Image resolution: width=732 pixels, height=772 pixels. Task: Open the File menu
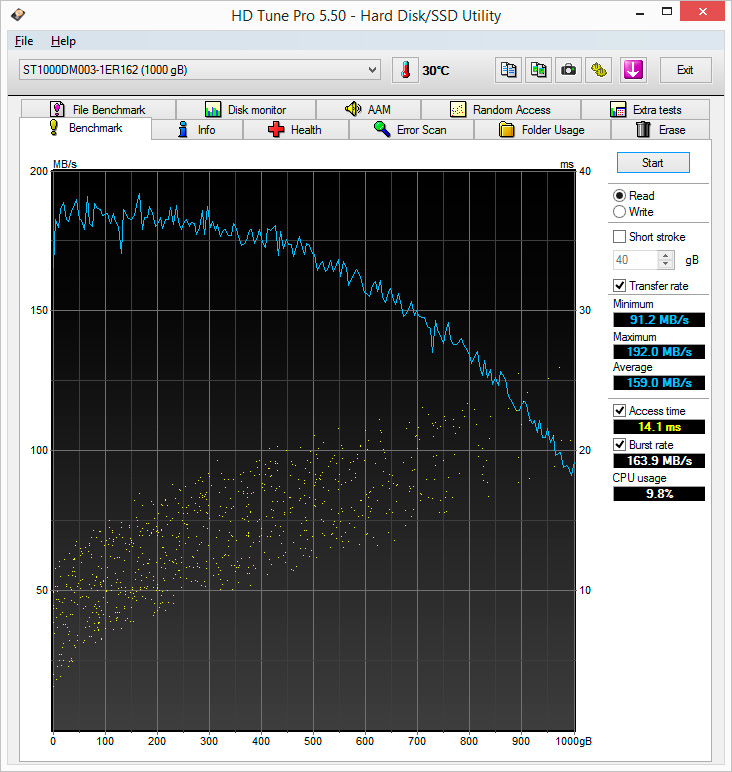pos(24,41)
